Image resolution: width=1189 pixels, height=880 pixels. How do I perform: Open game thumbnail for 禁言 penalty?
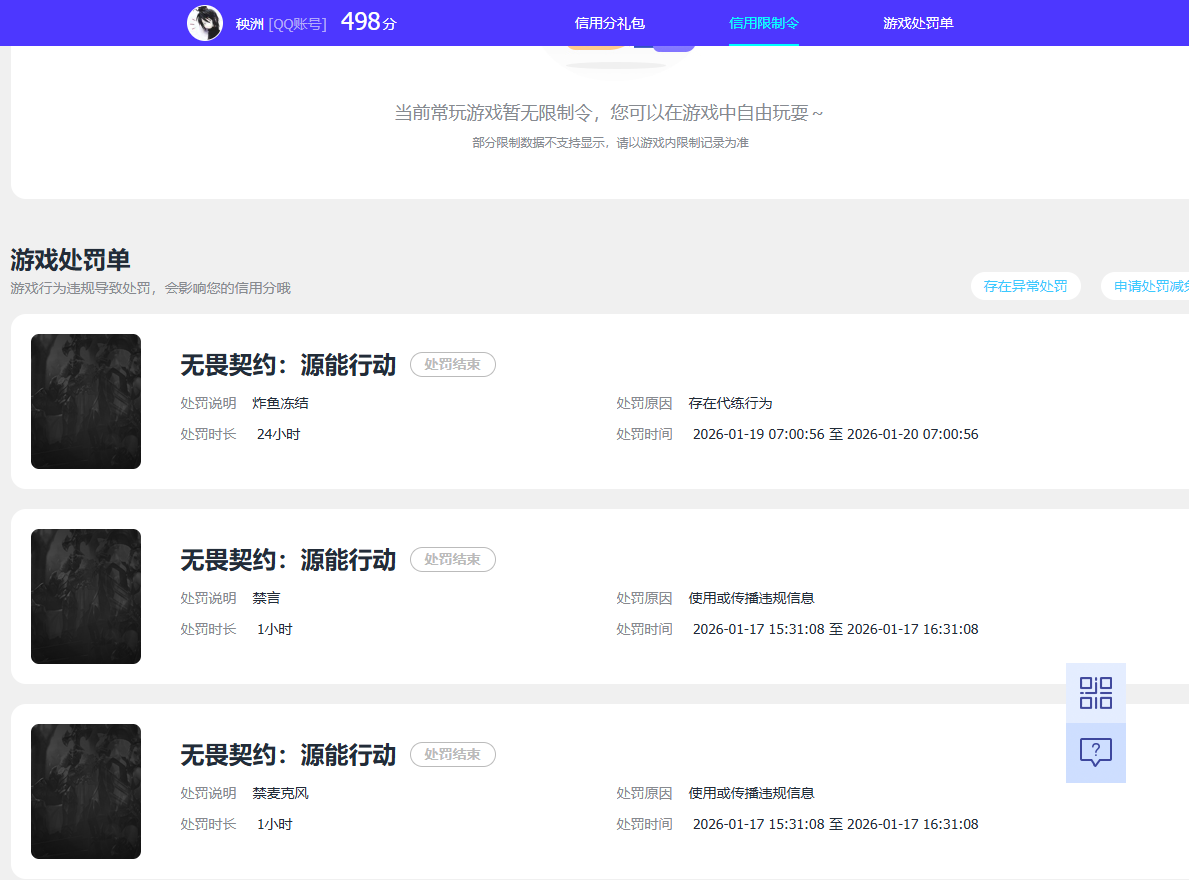pyautogui.click(x=86, y=596)
